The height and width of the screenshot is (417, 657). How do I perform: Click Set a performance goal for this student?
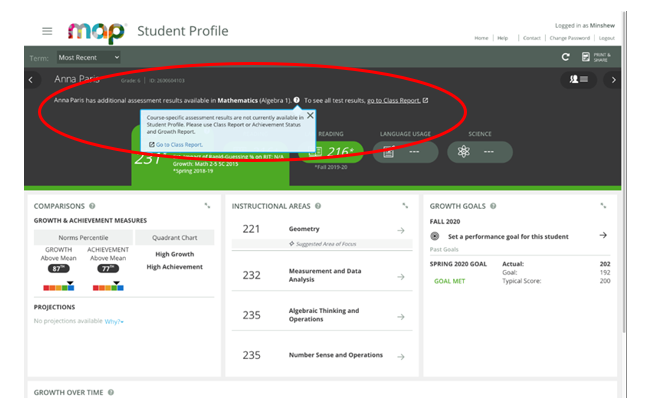pos(518,235)
